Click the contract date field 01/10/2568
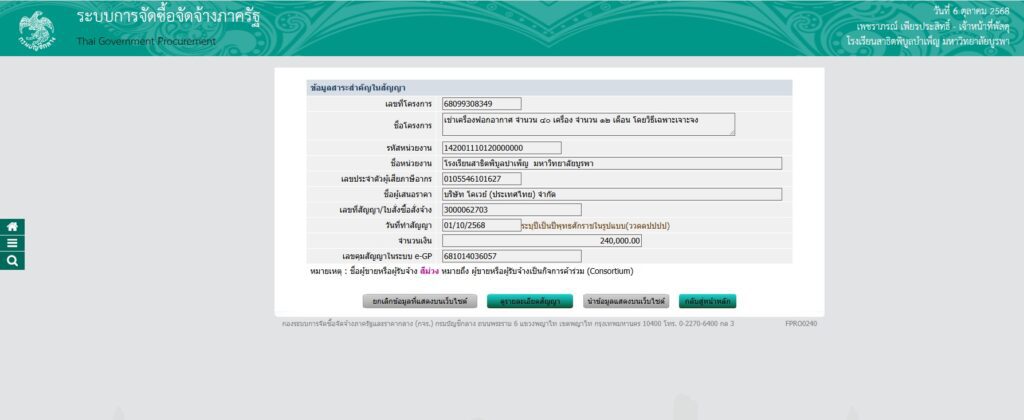1024x420 pixels. point(480,225)
